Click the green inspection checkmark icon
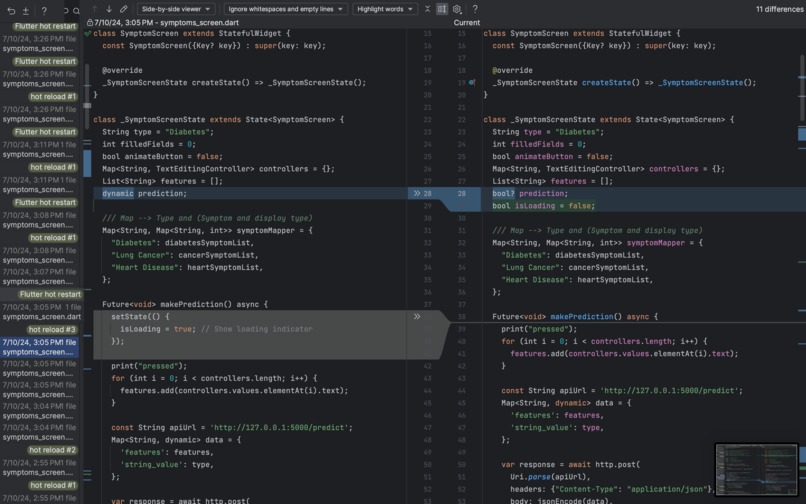Viewport: 806px width, 504px height. tap(87, 33)
